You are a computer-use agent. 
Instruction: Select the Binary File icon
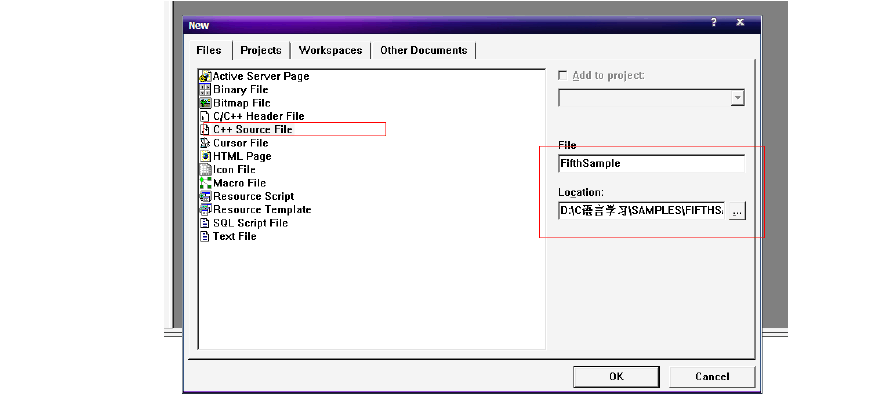(205, 89)
